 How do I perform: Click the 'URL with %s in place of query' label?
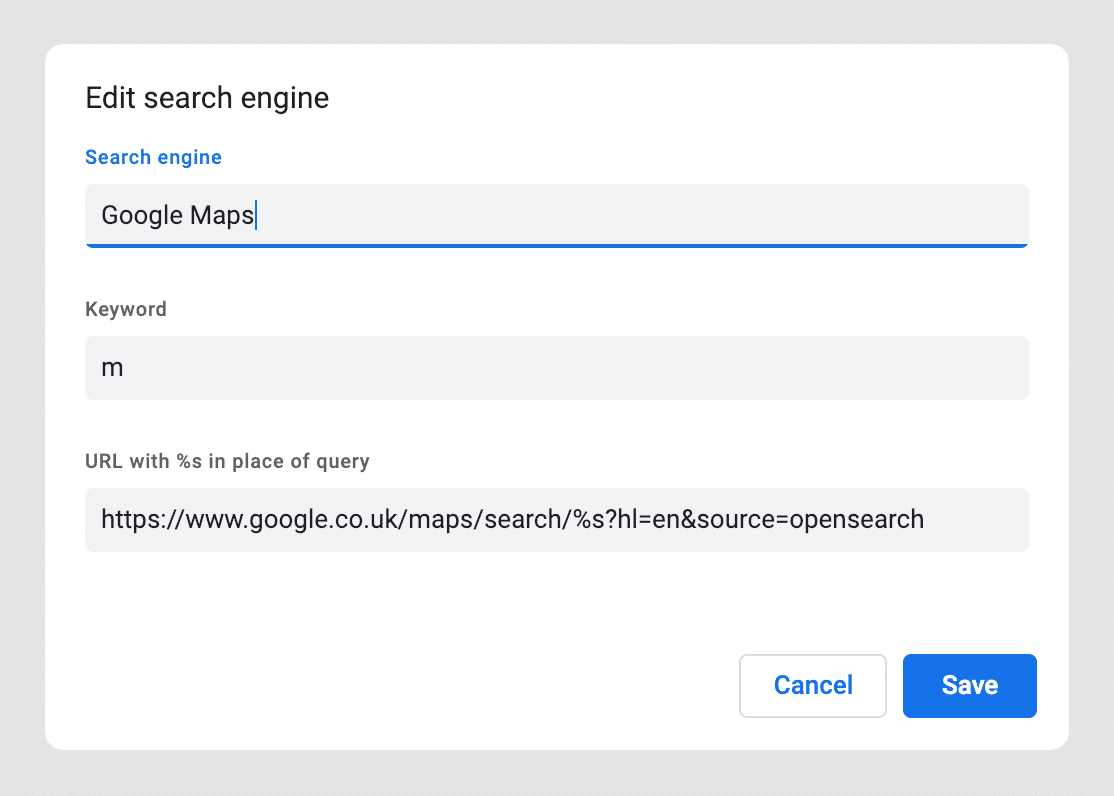point(227,461)
